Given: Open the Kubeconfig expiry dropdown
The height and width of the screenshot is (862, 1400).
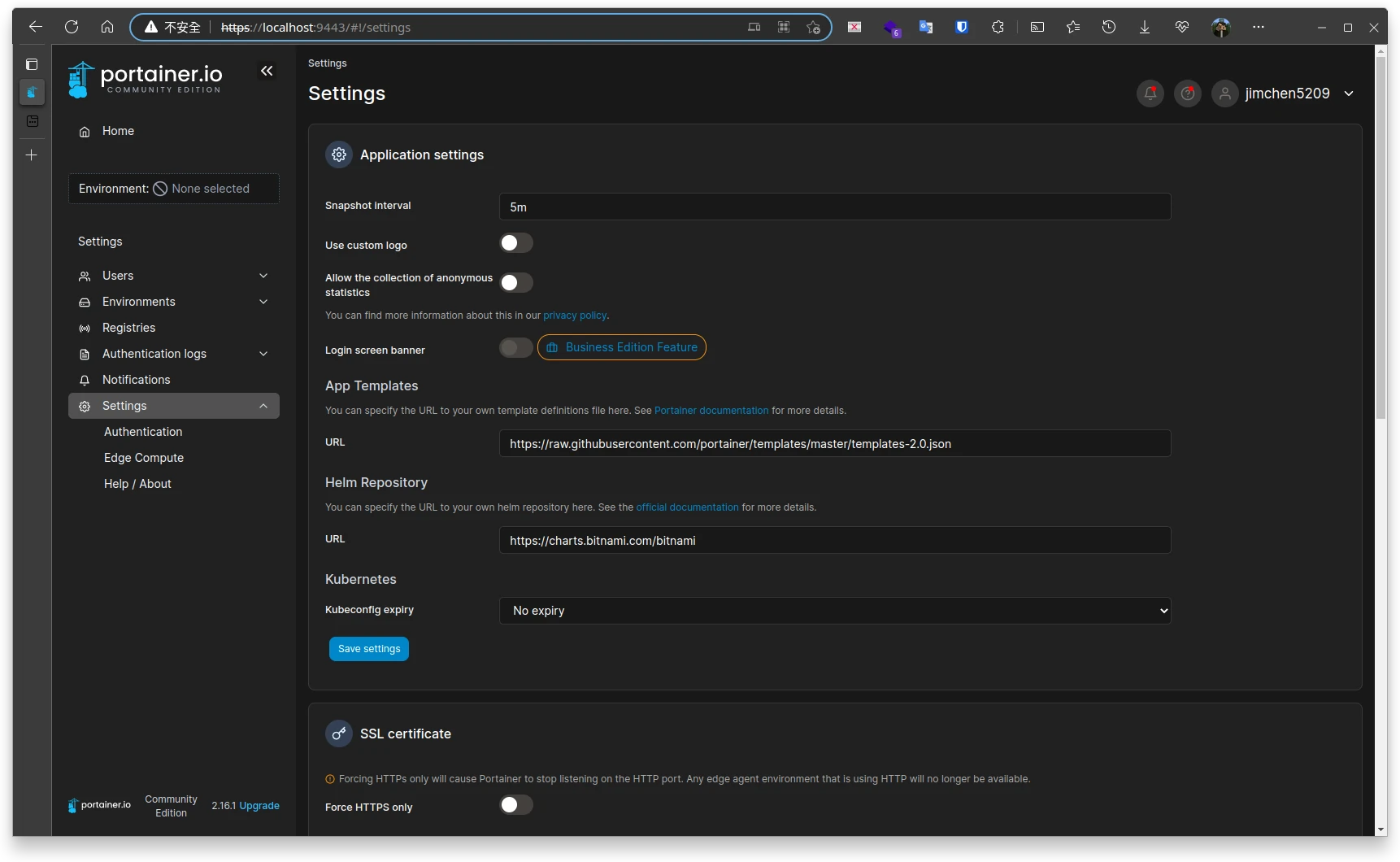Looking at the screenshot, I should (x=834, y=611).
